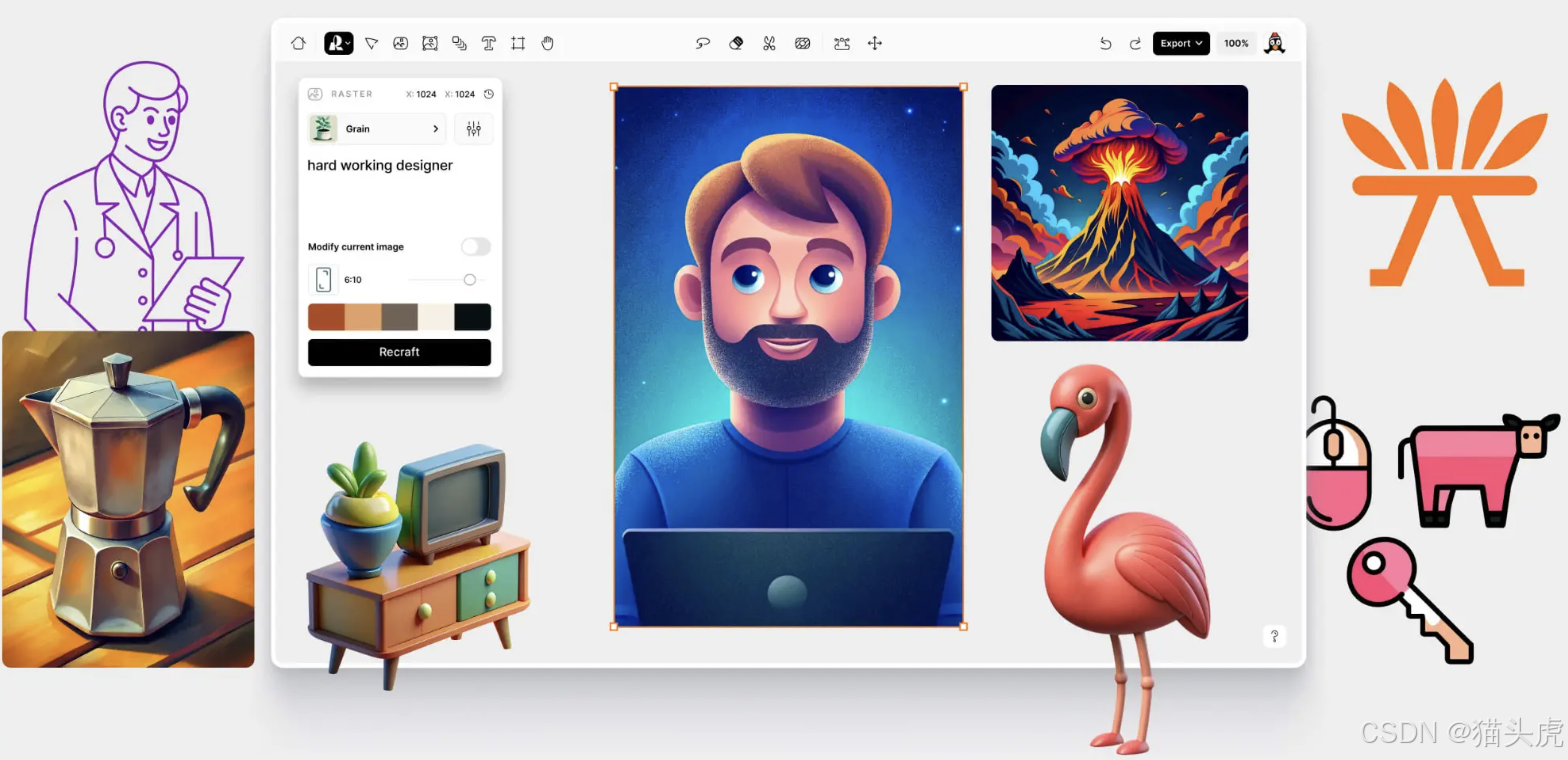Click the frame crop tool
Screen dimensions: 1568x760
pyautogui.click(x=518, y=43)
